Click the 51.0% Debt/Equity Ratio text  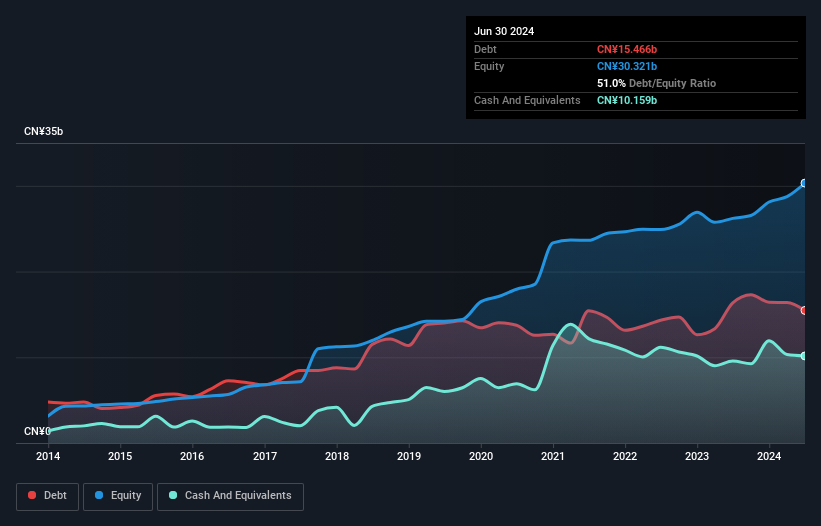pos(656,83)
